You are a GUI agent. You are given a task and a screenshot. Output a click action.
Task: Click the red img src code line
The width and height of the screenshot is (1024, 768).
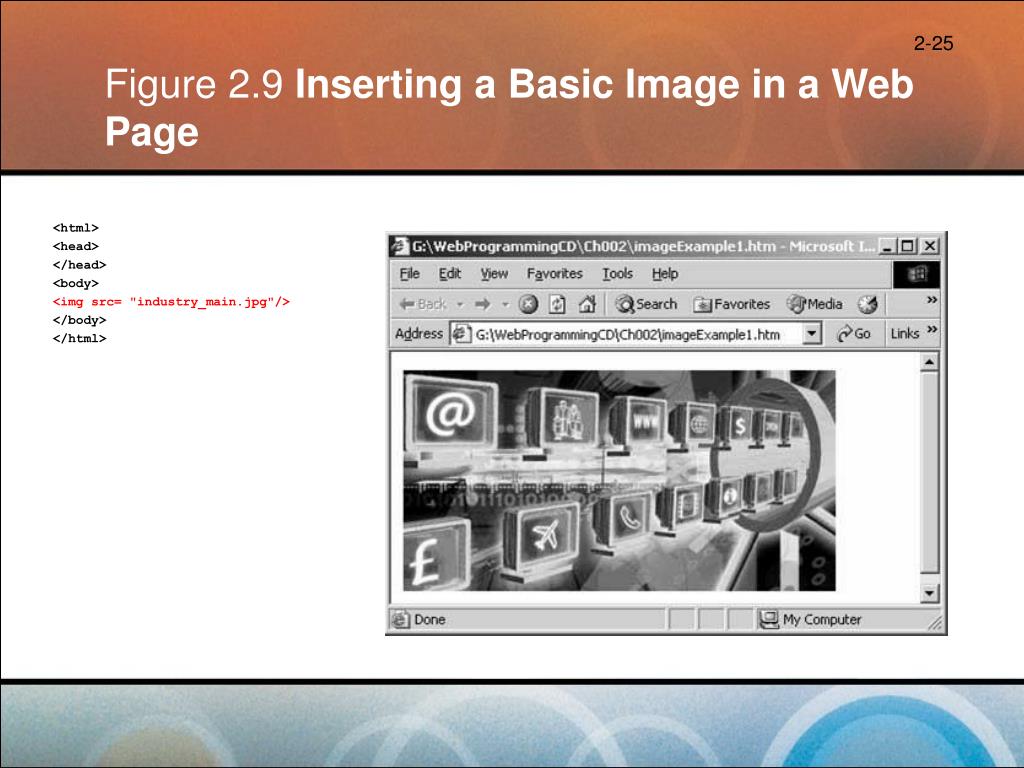[x=171, y=302]
